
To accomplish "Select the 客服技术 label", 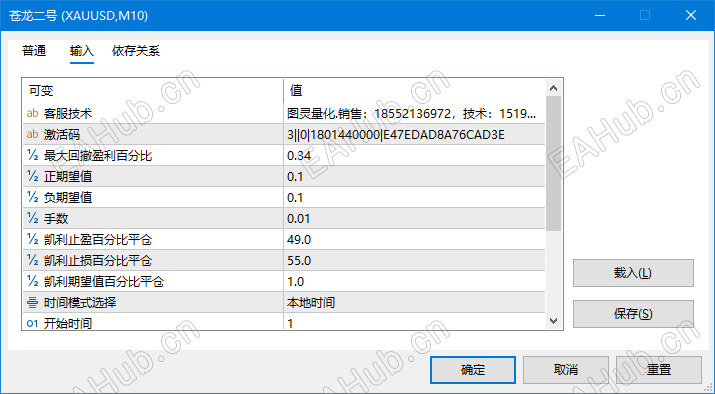I will point(68,113).
